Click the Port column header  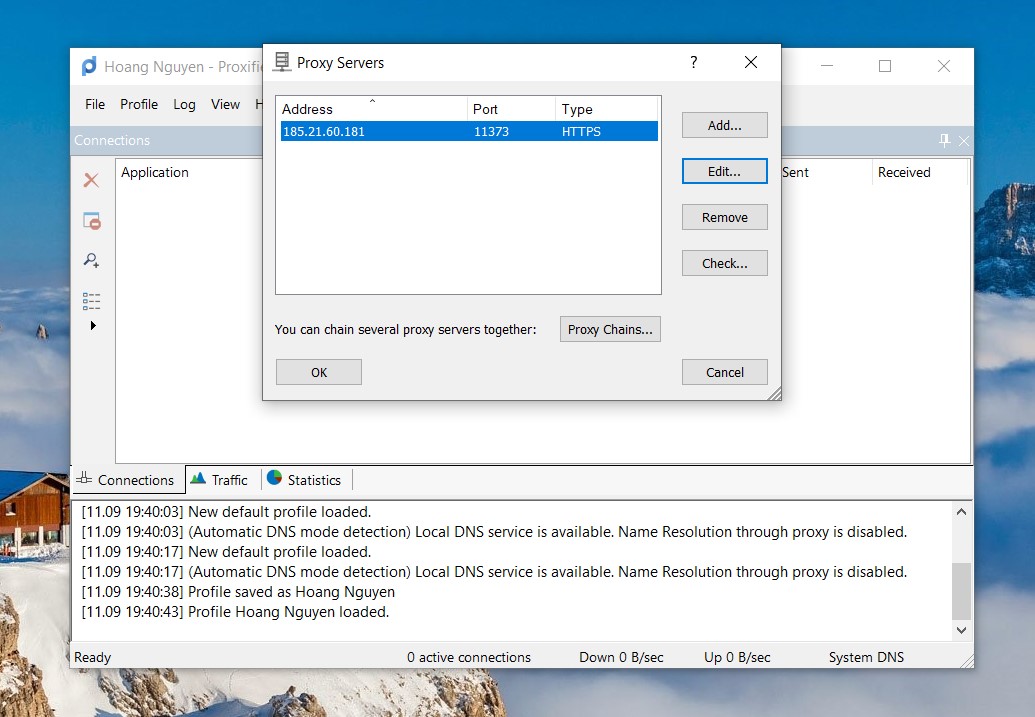pos(510,109)
